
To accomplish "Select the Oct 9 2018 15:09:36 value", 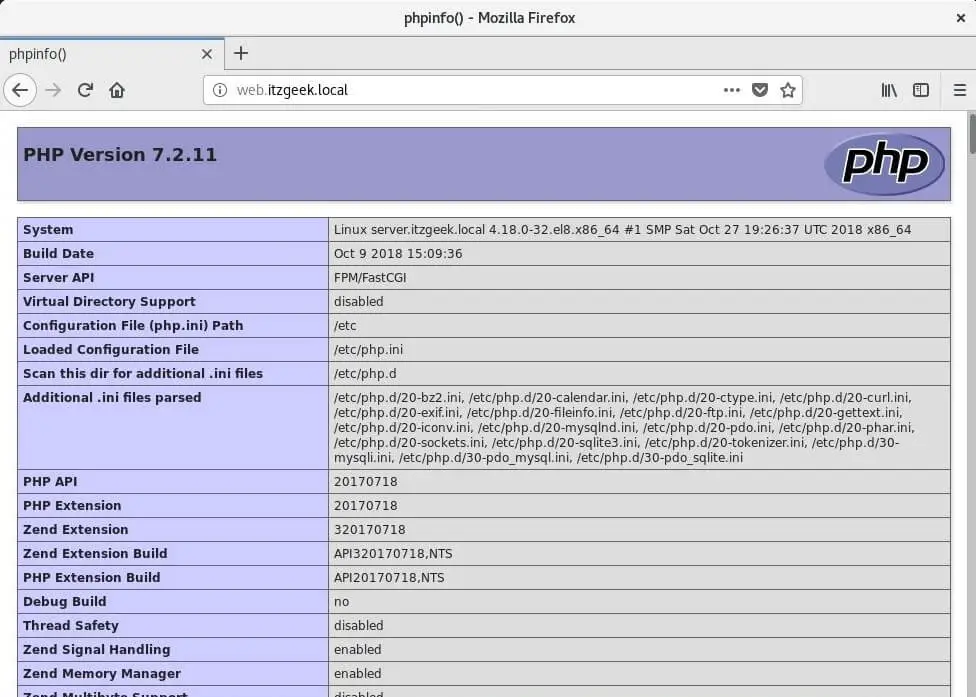I will 398,253.
